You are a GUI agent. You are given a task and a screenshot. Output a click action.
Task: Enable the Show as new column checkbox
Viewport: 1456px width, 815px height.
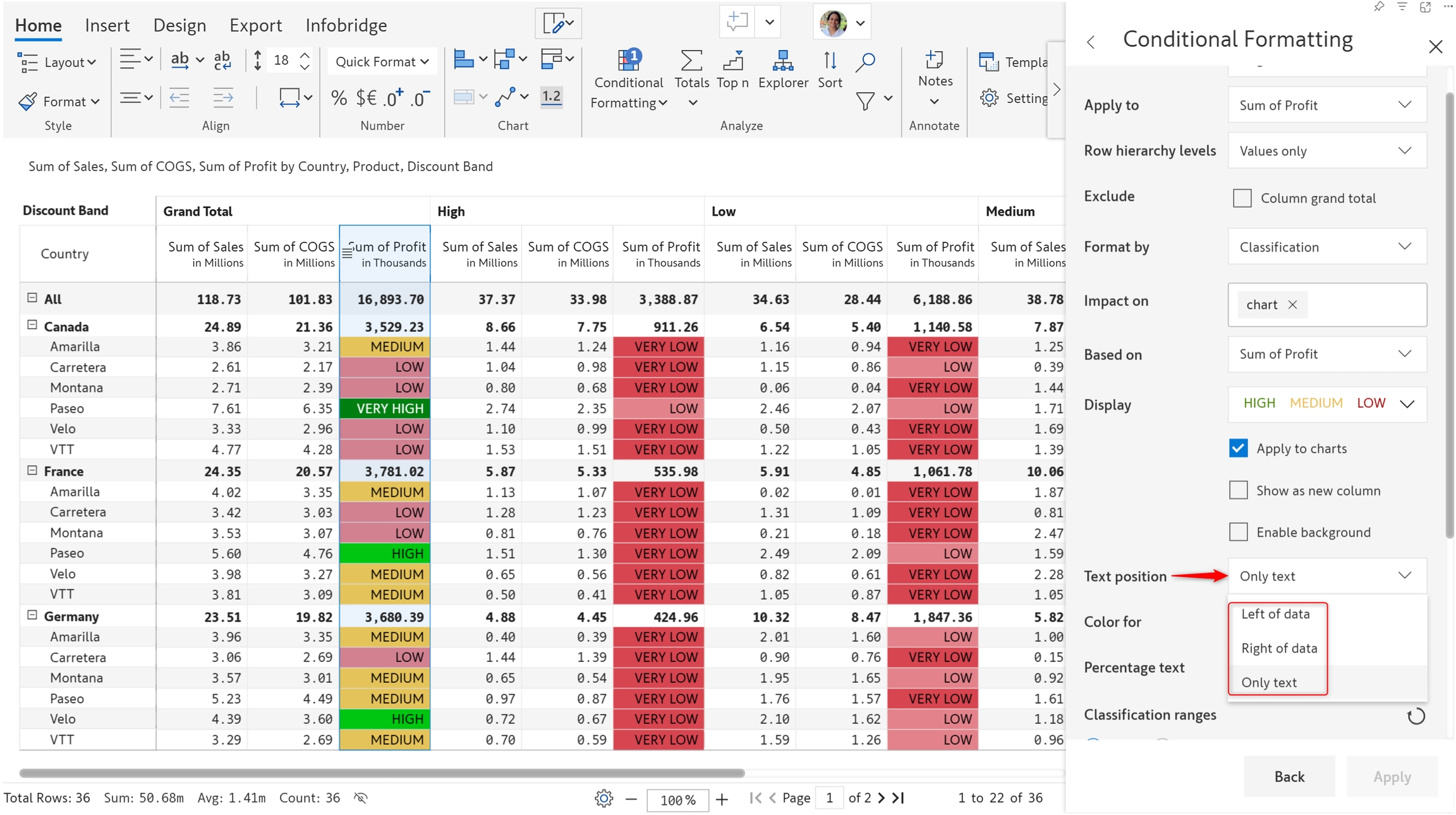[1238, 491]
